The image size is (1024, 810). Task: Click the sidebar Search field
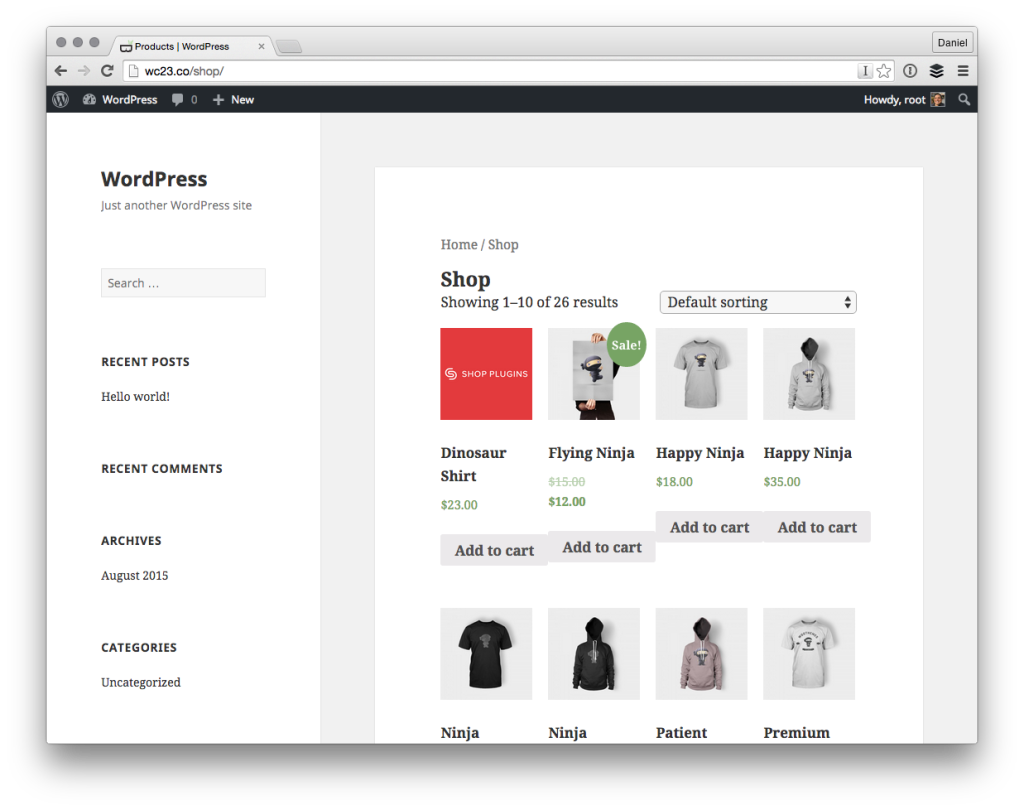183,283
